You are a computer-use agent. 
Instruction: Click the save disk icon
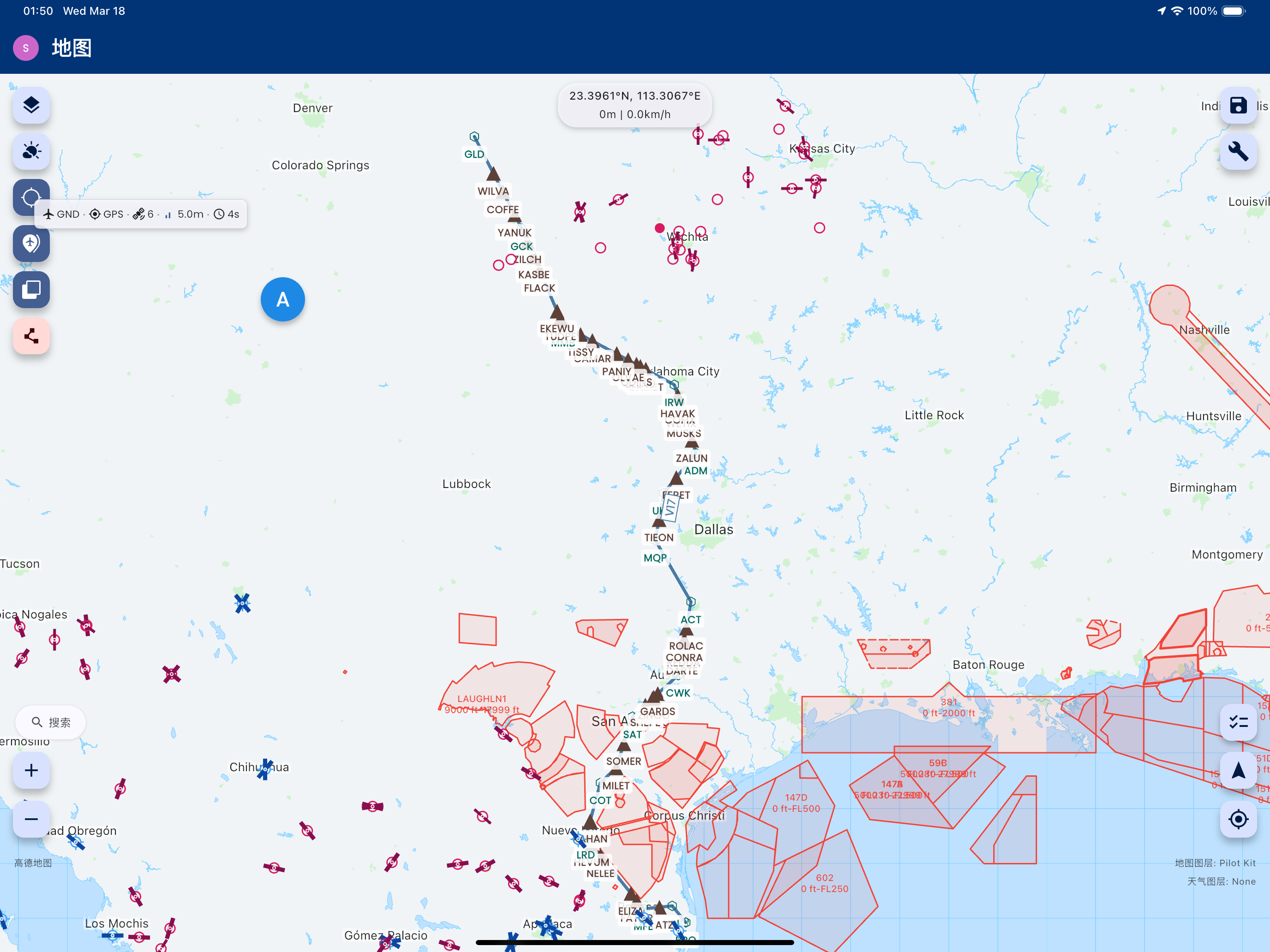pos(1238,106)
